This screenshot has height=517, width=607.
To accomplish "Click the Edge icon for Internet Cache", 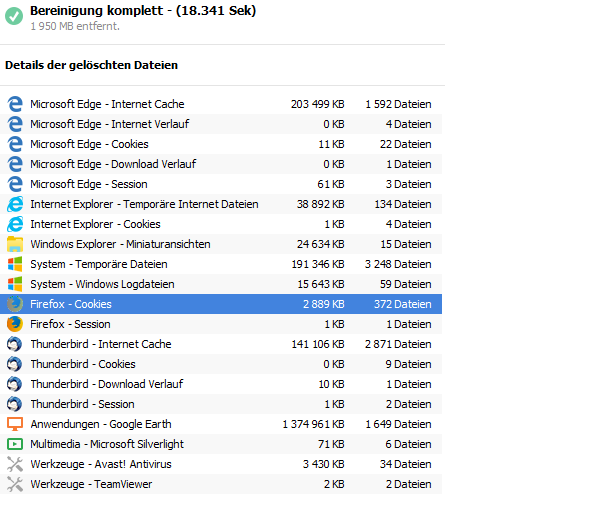I will (15, 104).
